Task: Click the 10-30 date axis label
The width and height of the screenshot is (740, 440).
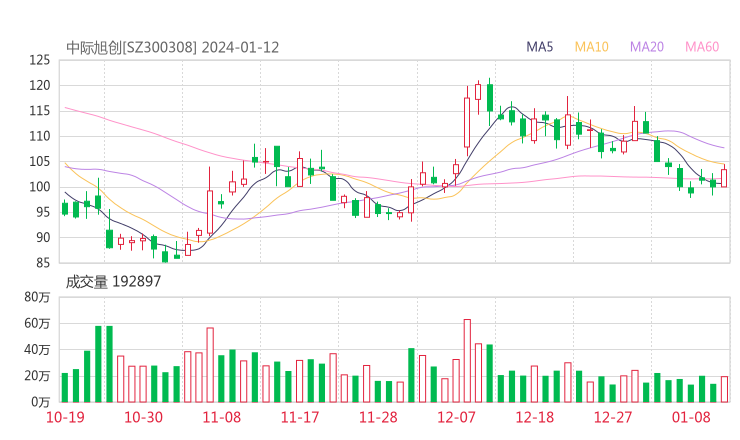Action: point(143,417)
